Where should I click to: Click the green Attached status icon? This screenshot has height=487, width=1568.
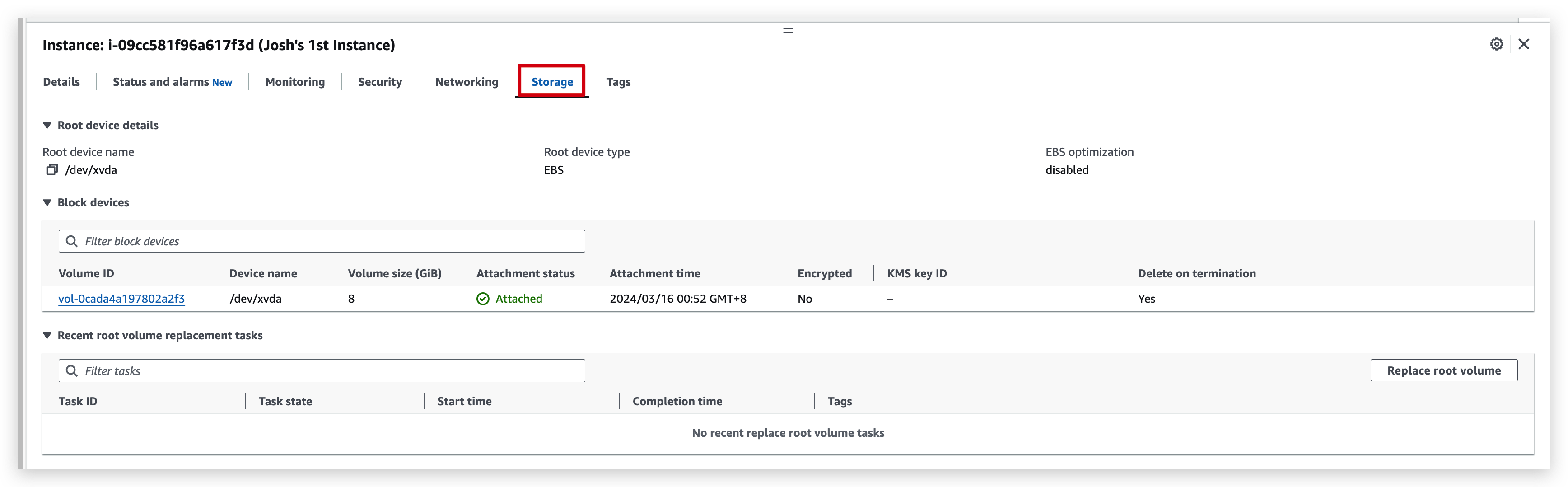point(482,298)
